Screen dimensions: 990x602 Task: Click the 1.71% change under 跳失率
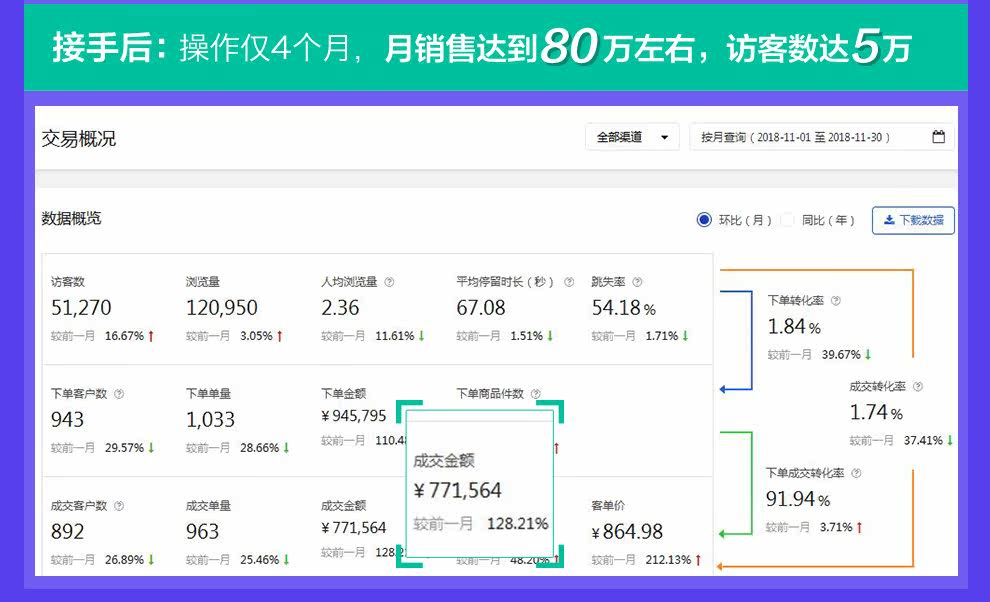pyautogui.click(x=662, y=336)
